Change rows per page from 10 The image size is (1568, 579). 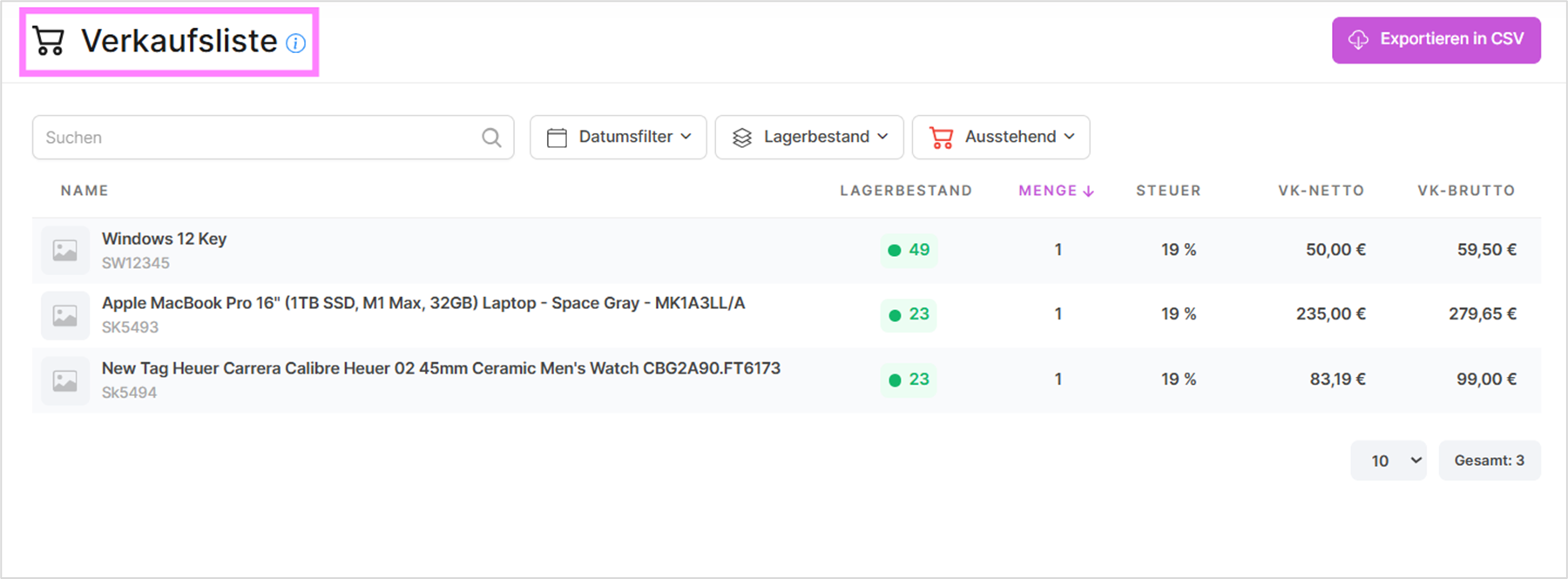tap(1389, 461)
